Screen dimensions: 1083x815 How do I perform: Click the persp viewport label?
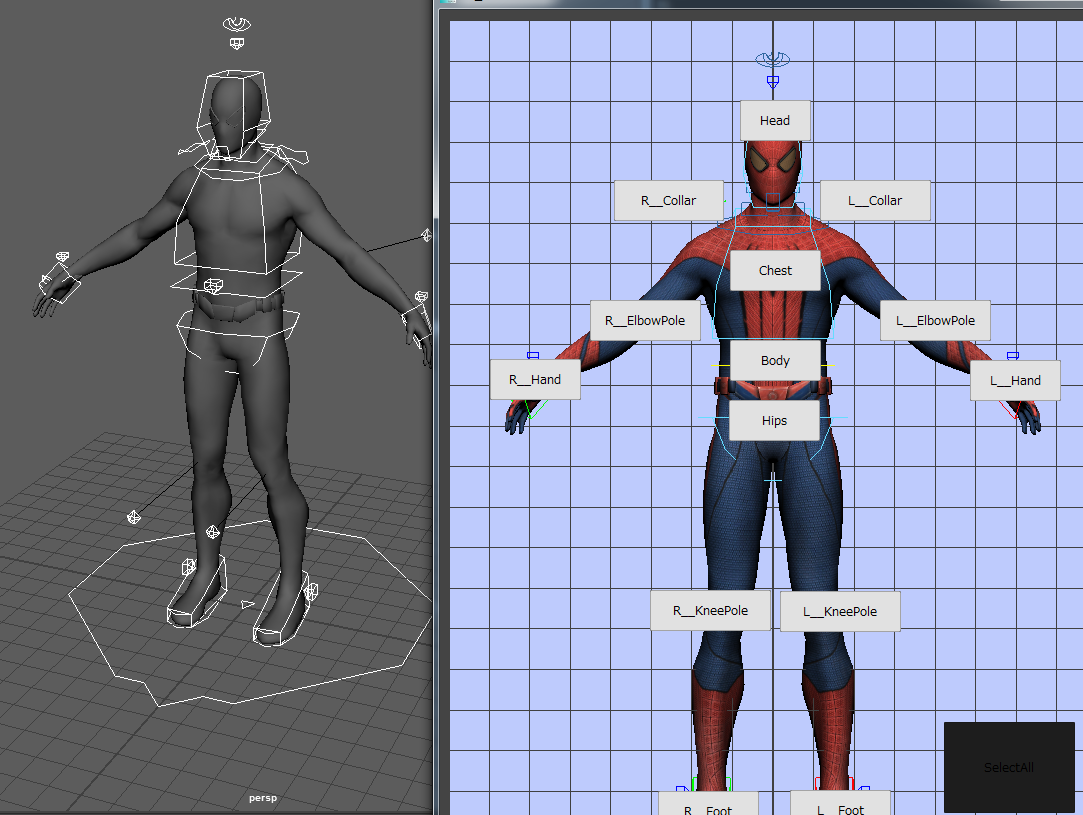coord(262,798)
